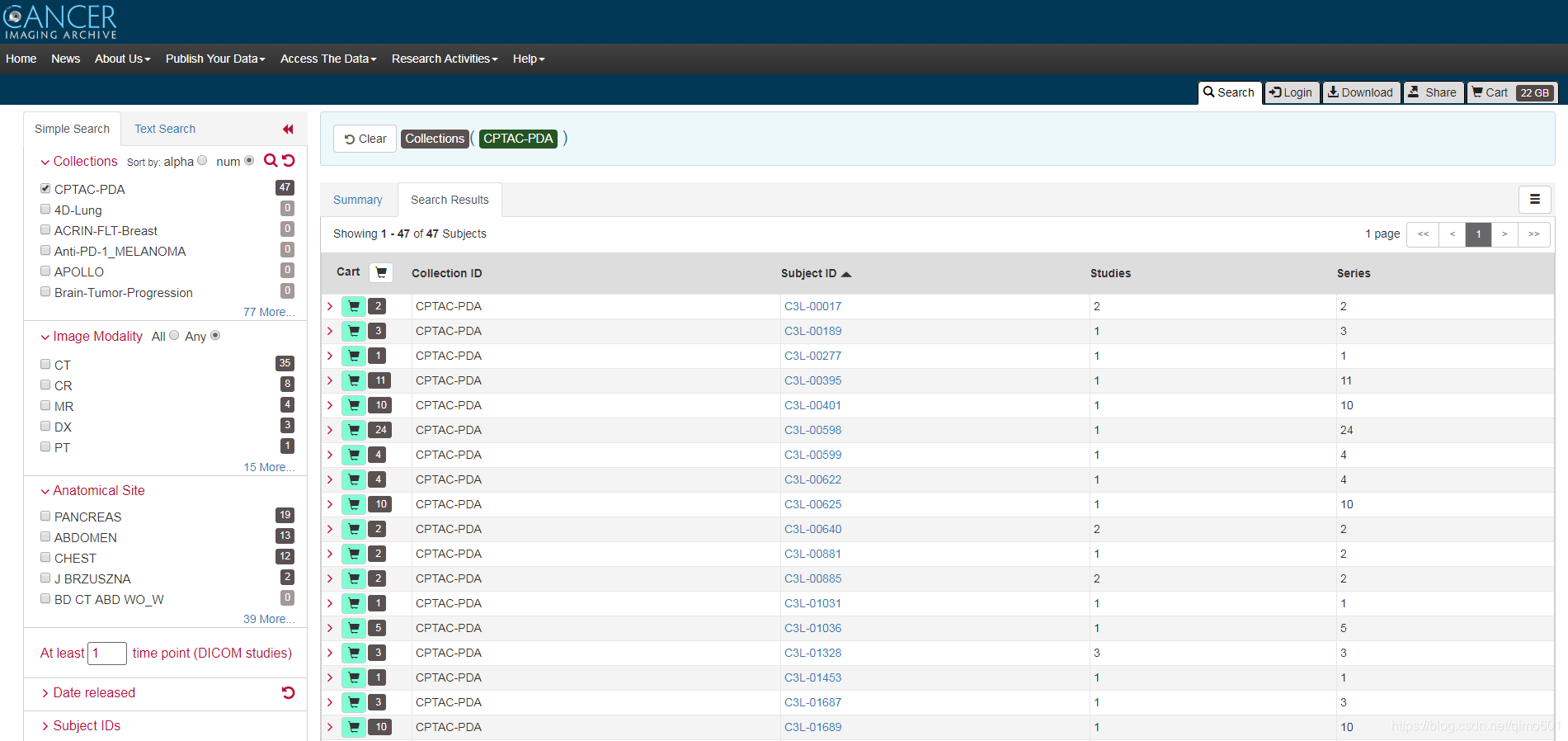Screen dimensions: 1568x741
Task: Select alpha sort radio button
Action: tap(202, 161)
